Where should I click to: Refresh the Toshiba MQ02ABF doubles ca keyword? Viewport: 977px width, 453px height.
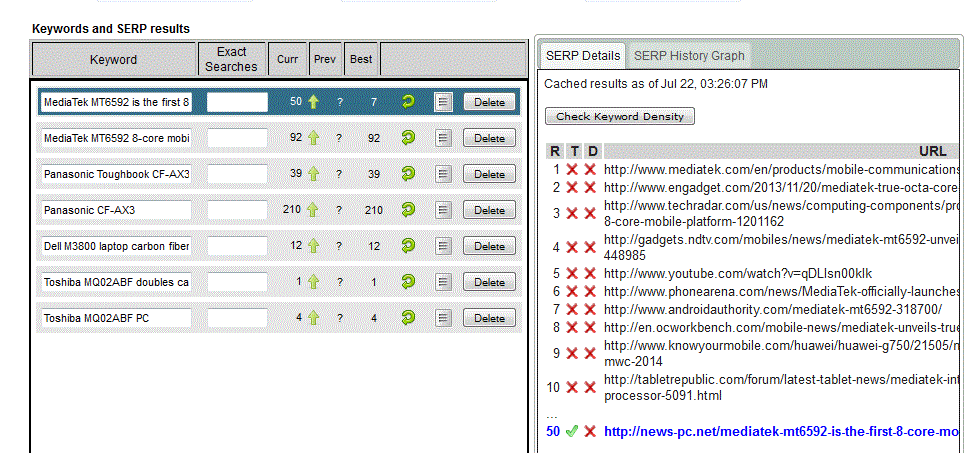pyautogui.click(x=408, y=282)
